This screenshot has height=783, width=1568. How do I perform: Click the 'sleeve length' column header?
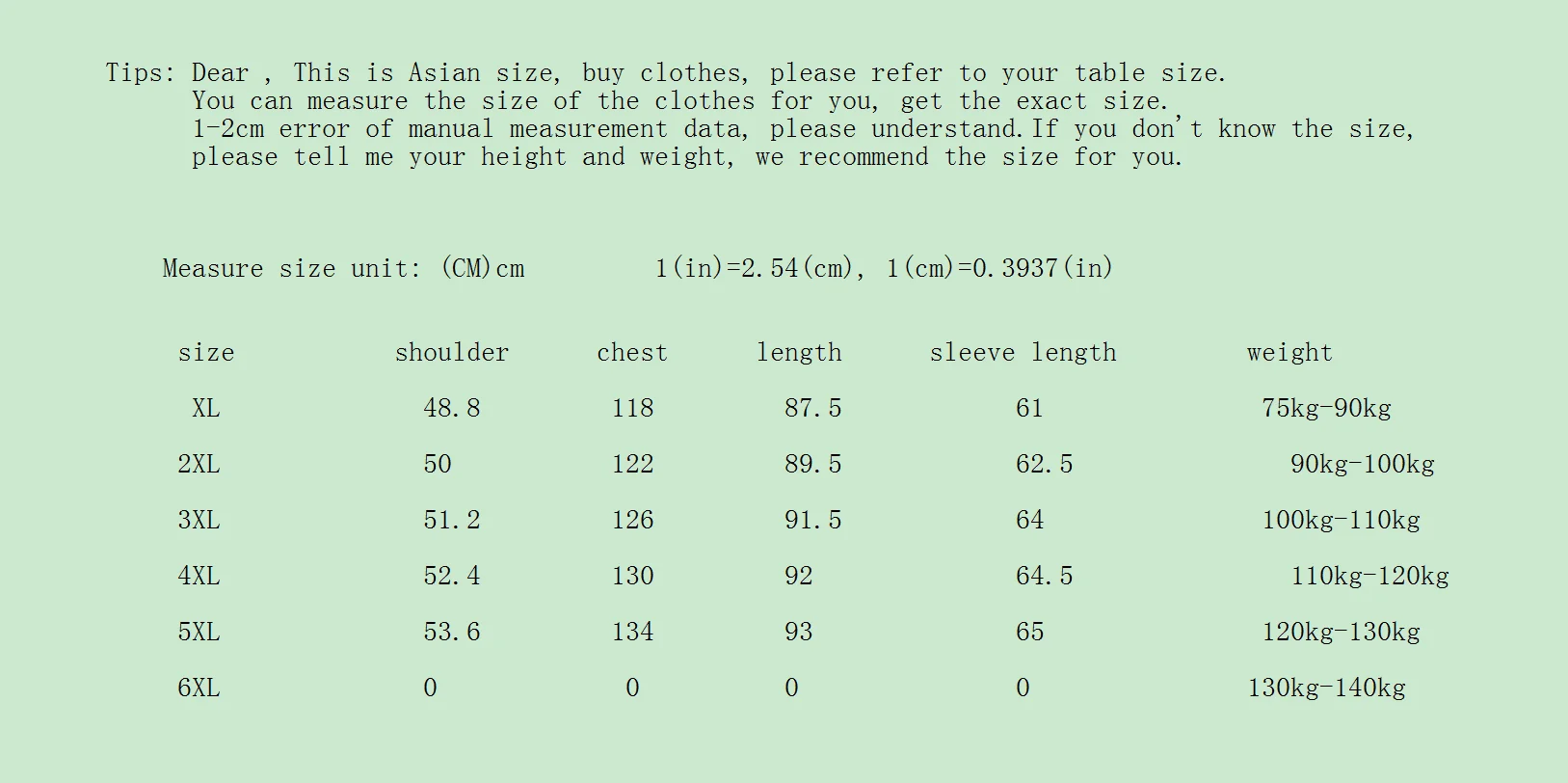tap(1023, 353)
